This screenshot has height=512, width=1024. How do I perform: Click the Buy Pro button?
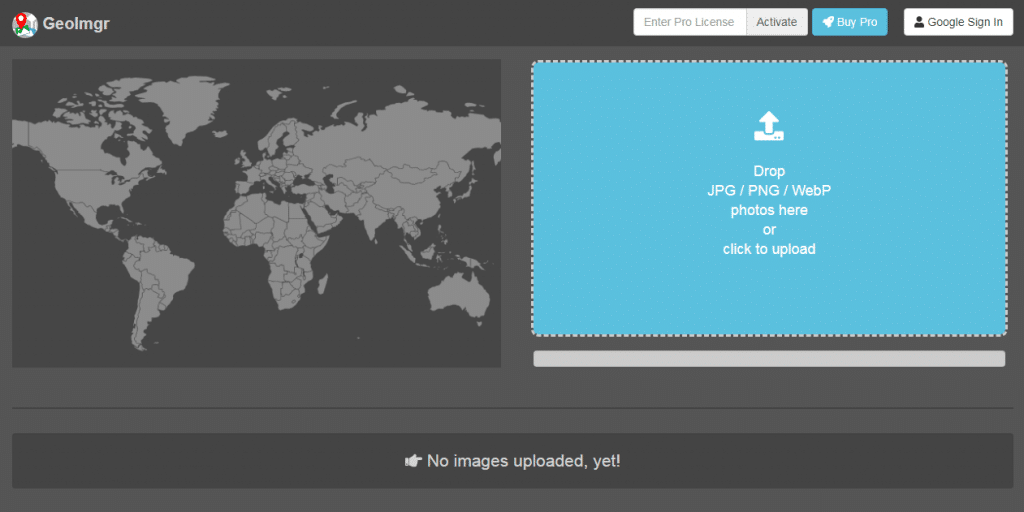pyautogui.click(x=850, y=22)
